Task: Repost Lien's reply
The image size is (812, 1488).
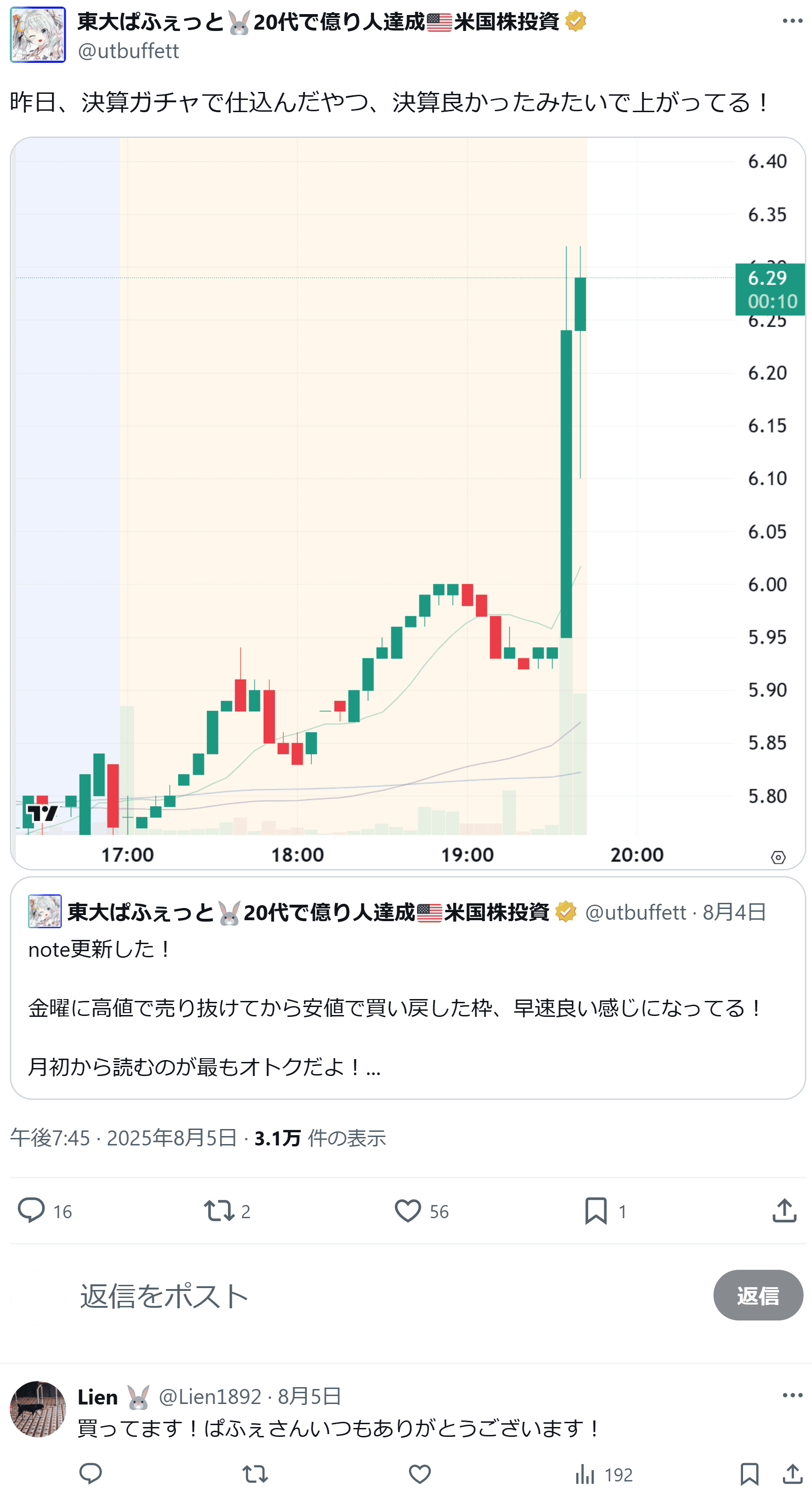Action: (x=255, y=1473)
